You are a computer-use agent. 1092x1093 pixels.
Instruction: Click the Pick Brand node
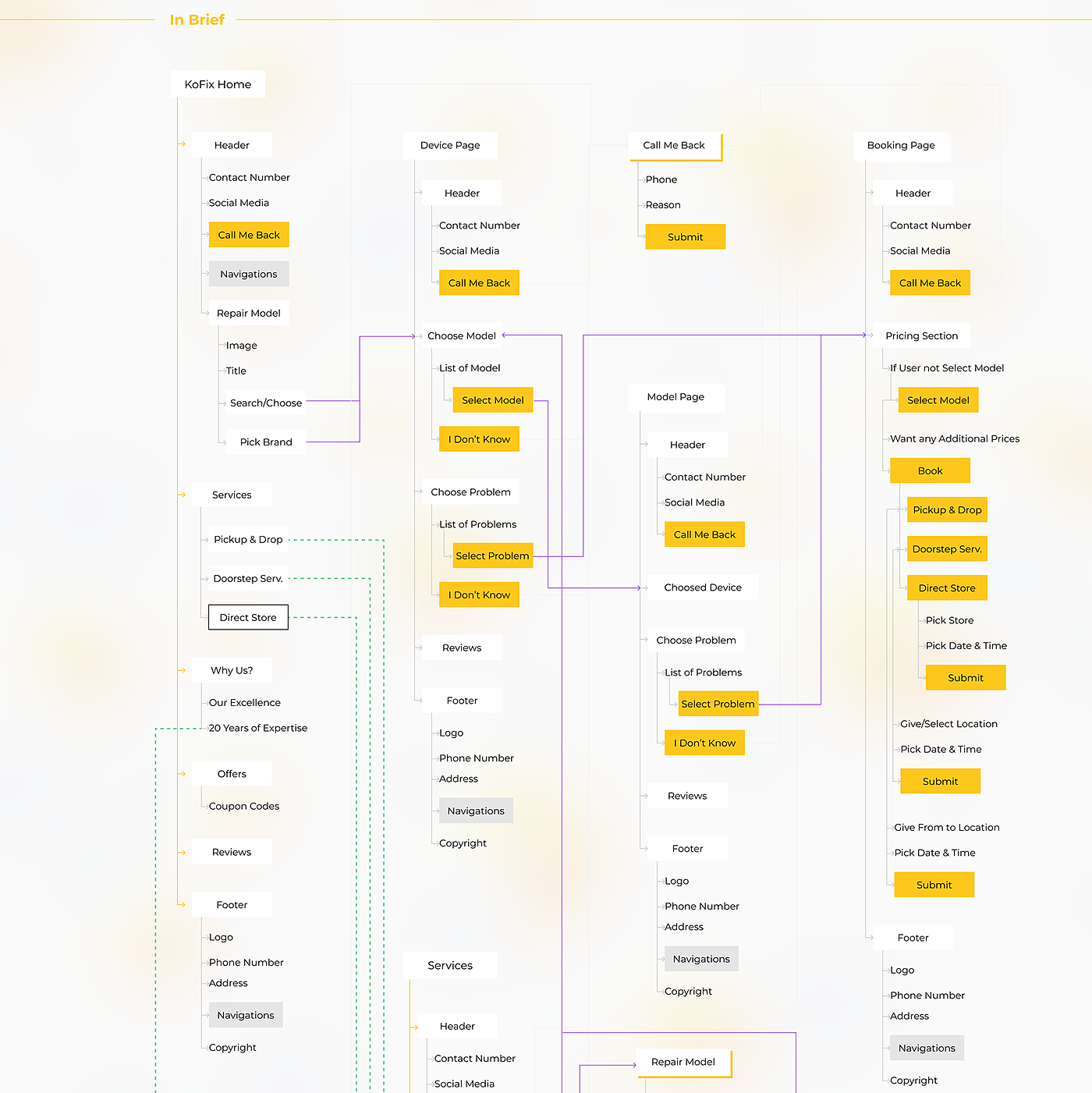[266, 442]
